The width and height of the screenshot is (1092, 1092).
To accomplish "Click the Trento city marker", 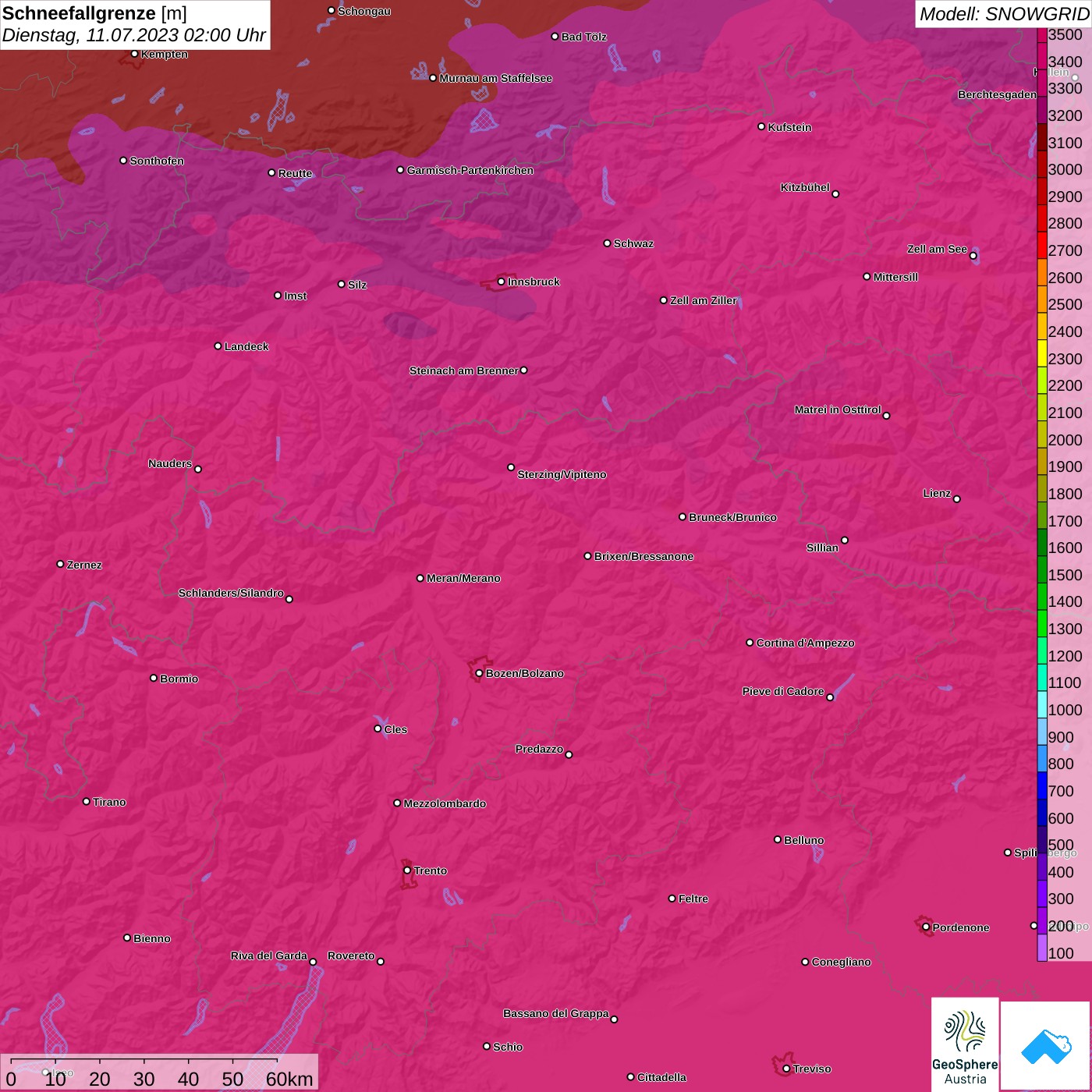I will click(x=407, y=870).
